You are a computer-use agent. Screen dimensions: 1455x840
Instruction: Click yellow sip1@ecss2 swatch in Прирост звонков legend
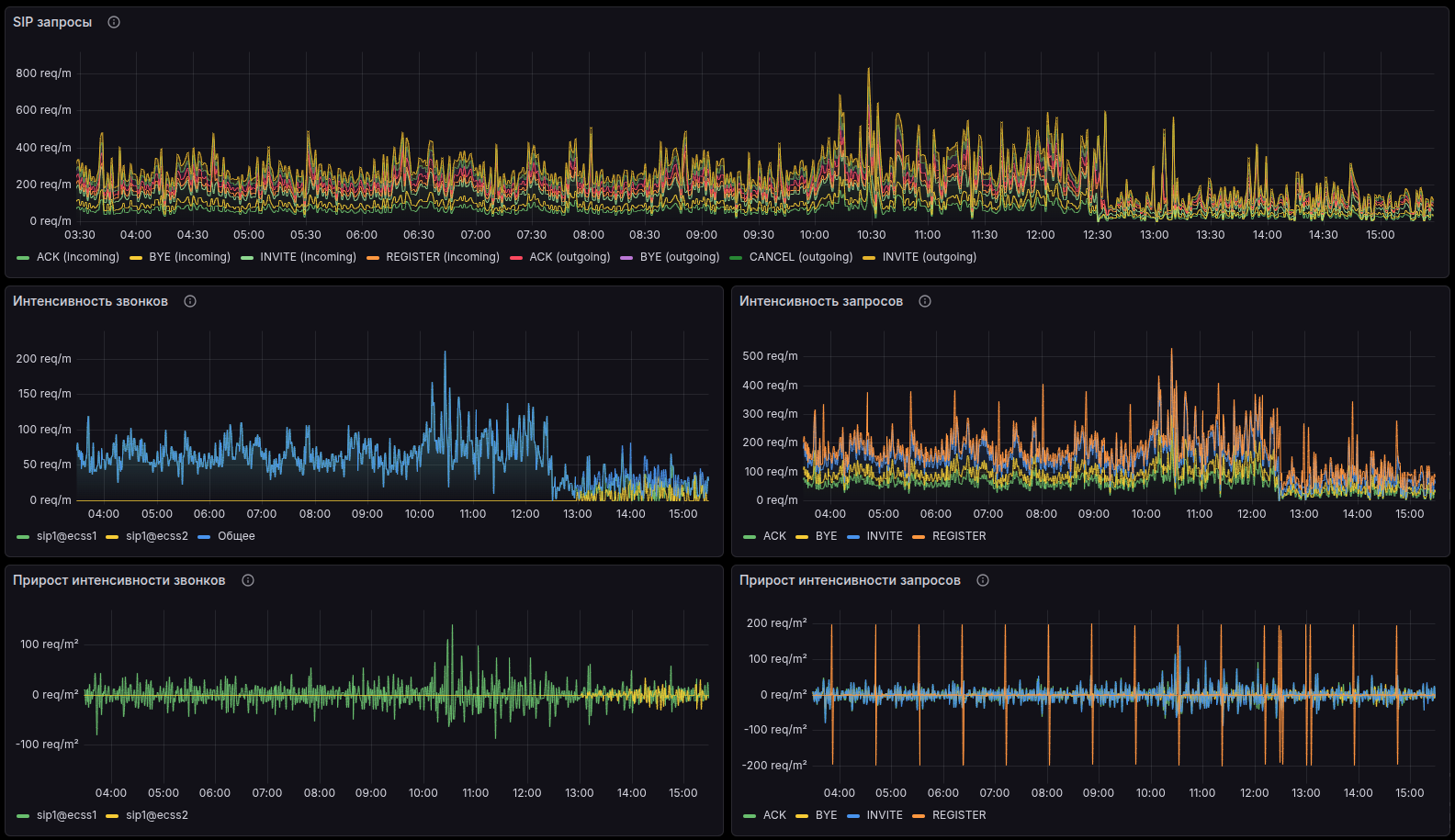coord(112,816)
